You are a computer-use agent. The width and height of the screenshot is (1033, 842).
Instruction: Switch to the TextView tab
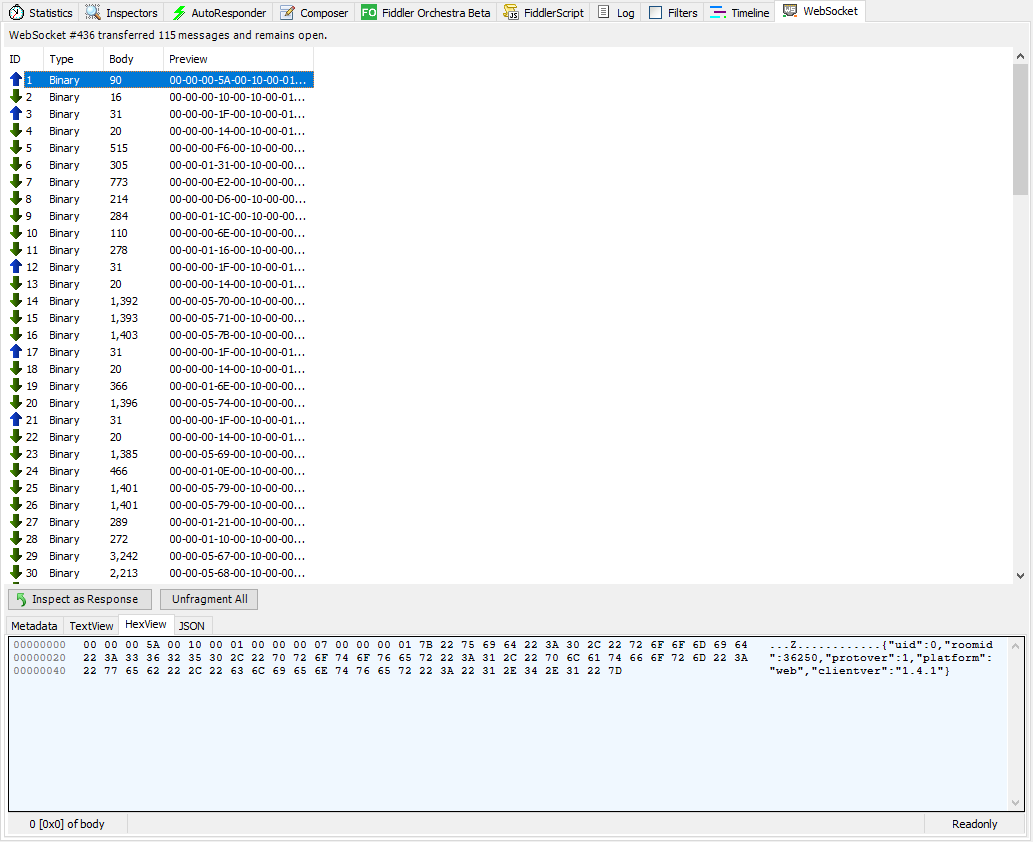(x=91, y=625)
